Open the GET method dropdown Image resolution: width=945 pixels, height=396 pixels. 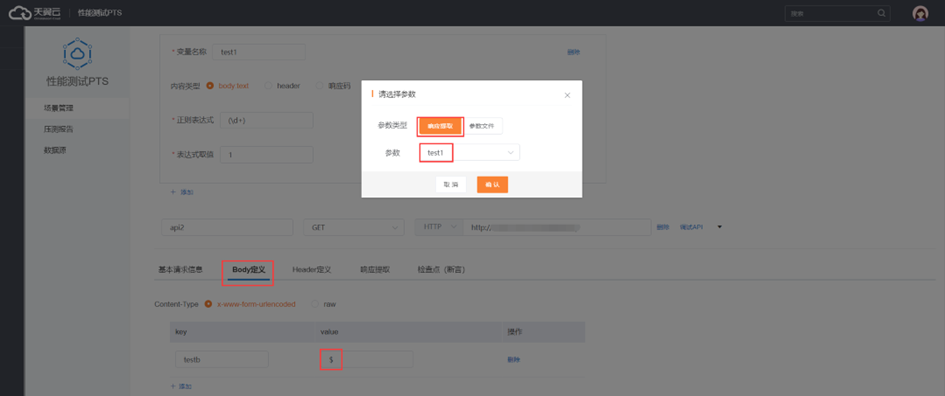pyautogui.click(x=354, y=227)
